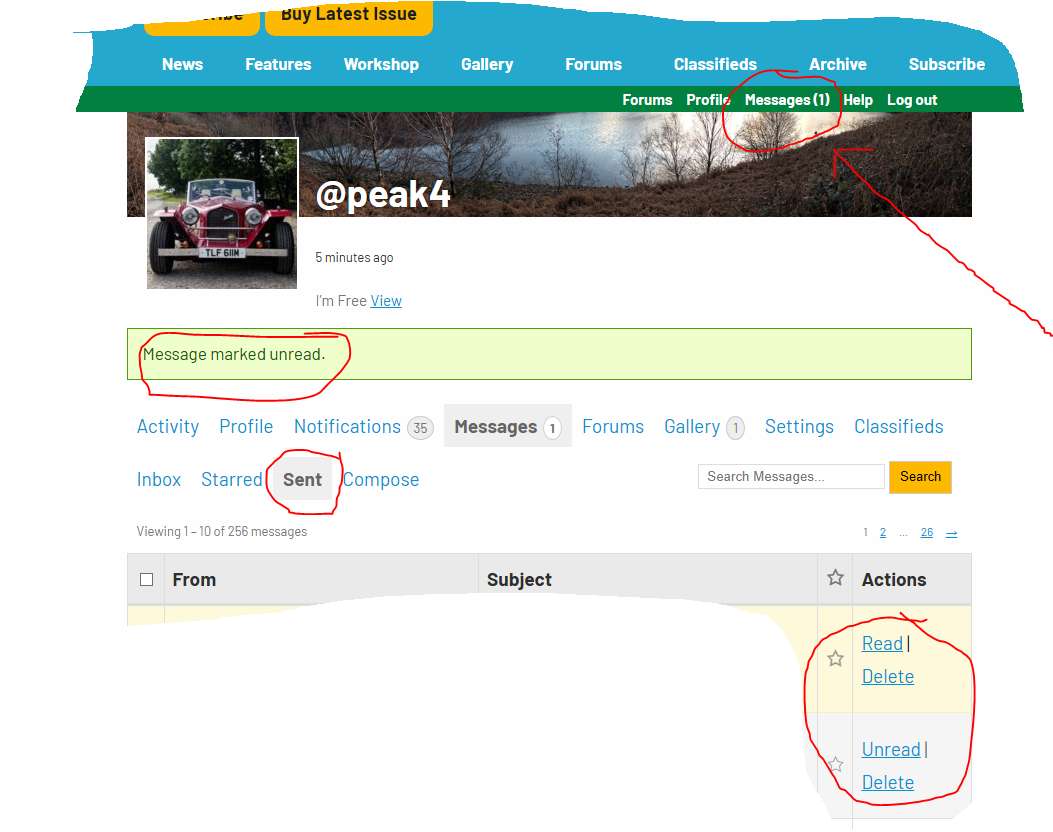Click the 'Viewing 1 – 10 of 256 messages' text

click(222, 532)
